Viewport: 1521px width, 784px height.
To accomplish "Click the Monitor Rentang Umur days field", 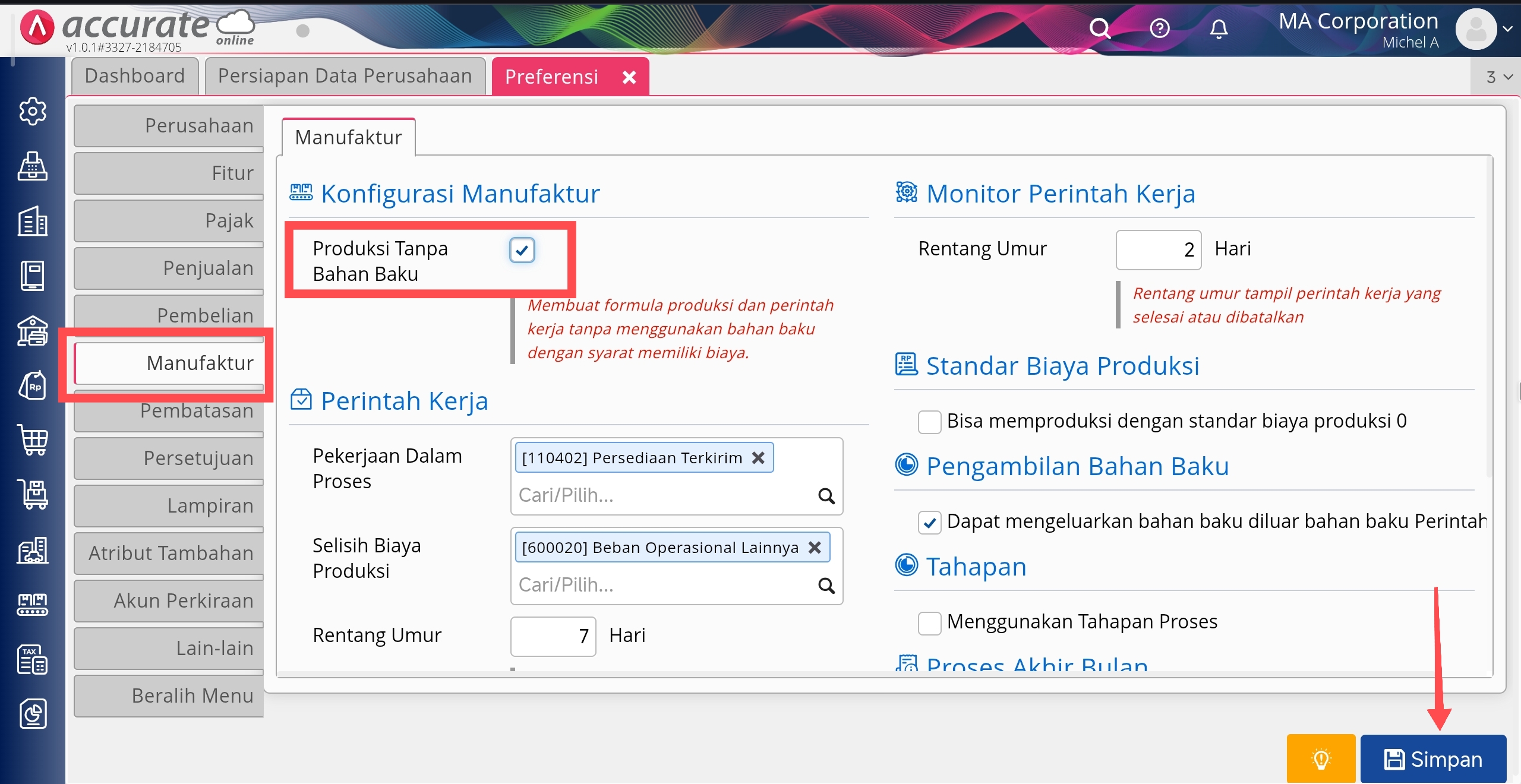I will click(x=1158, y=250).
